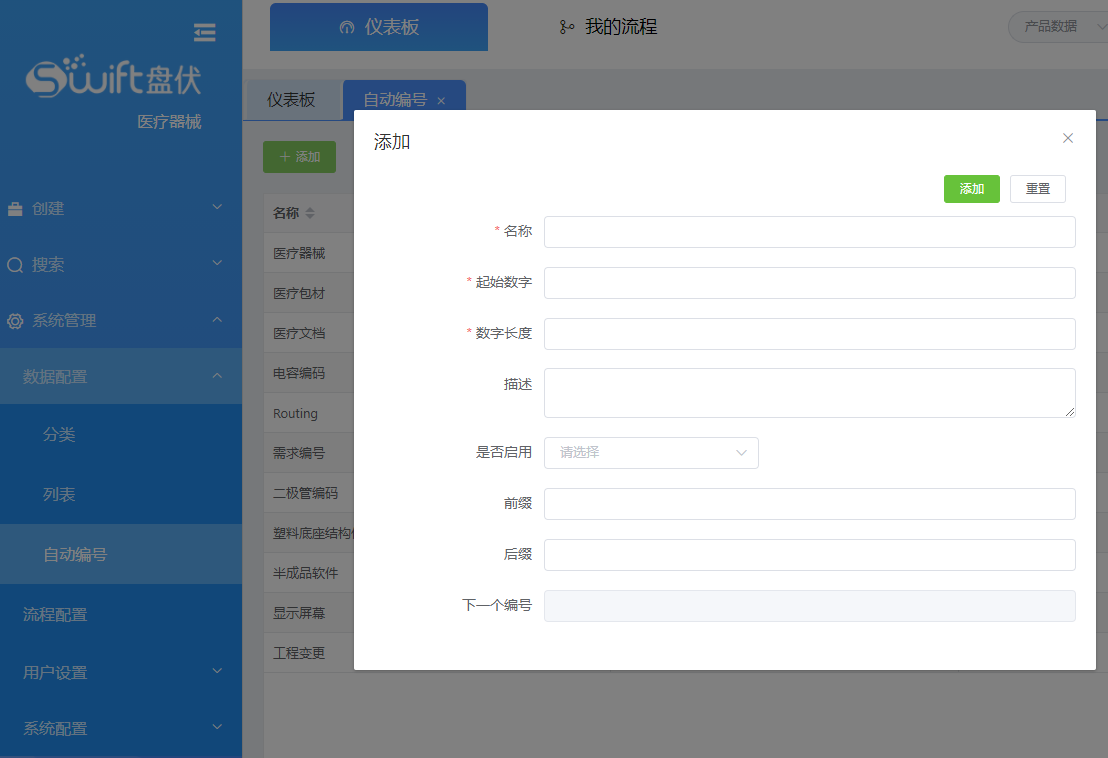Image resolution: width=1108 pixels, height=758 pixels.
Task: Expand the 搜索 menu chevron
Action: coord(217,263)
